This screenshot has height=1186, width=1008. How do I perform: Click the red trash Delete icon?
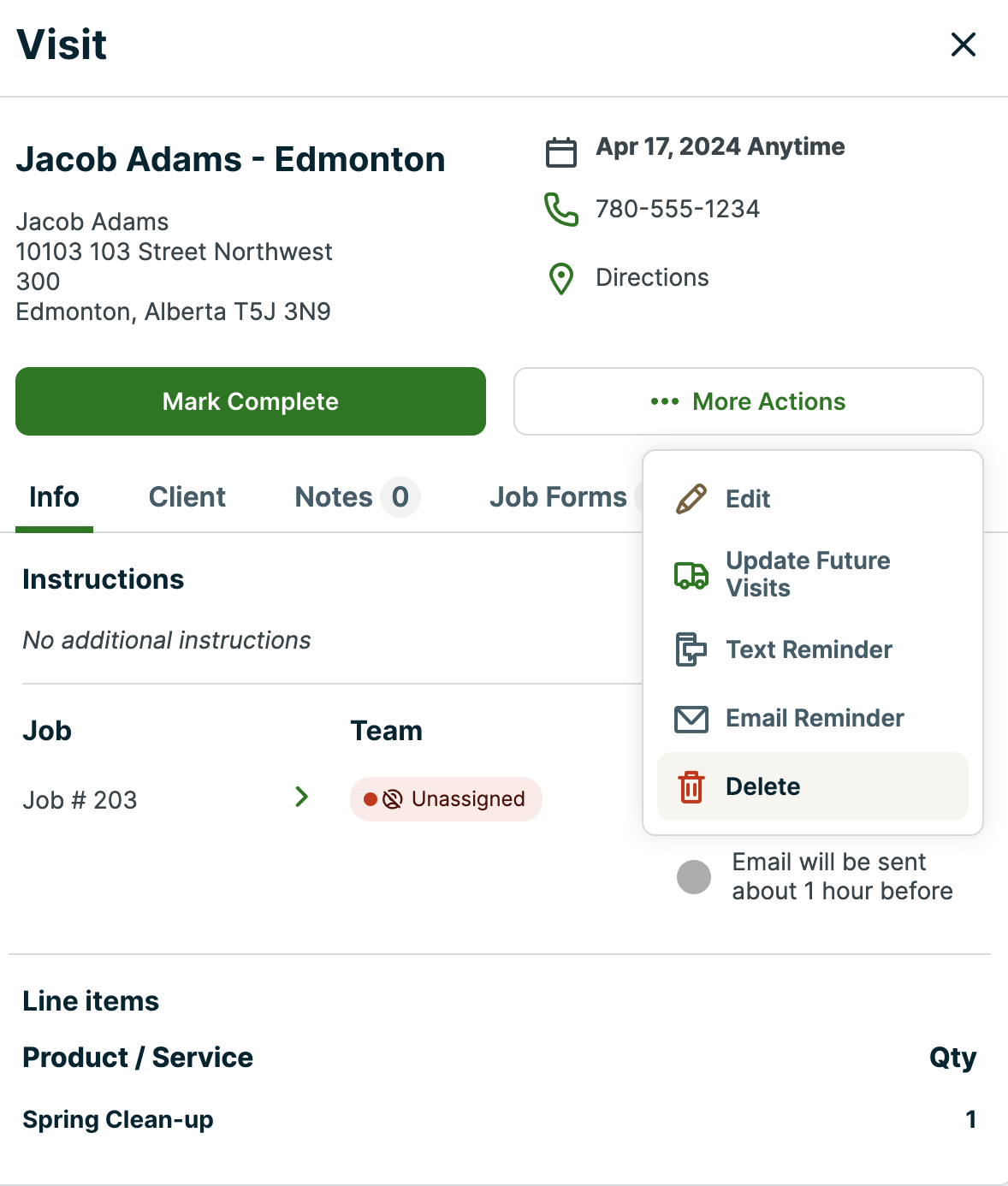691,786
